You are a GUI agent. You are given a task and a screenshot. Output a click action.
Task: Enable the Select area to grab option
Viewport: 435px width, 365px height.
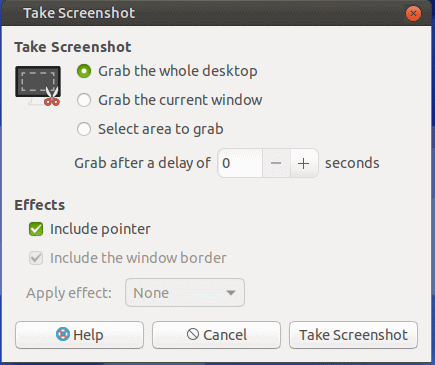tap(84, 129)
